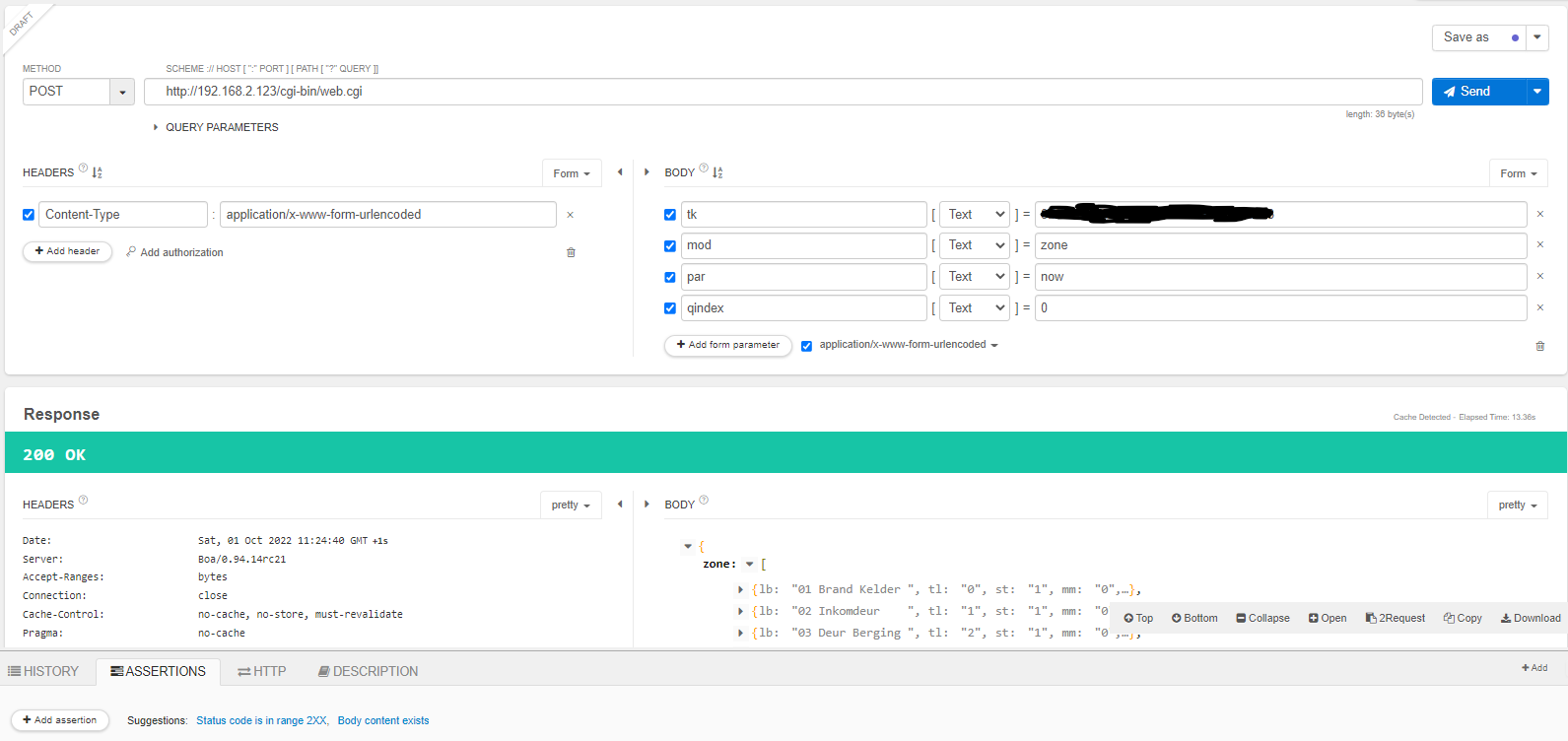This screenshot has width=1568, height=741.
Task: Disable the par parameter checkbox
Action: click(670, 278)
